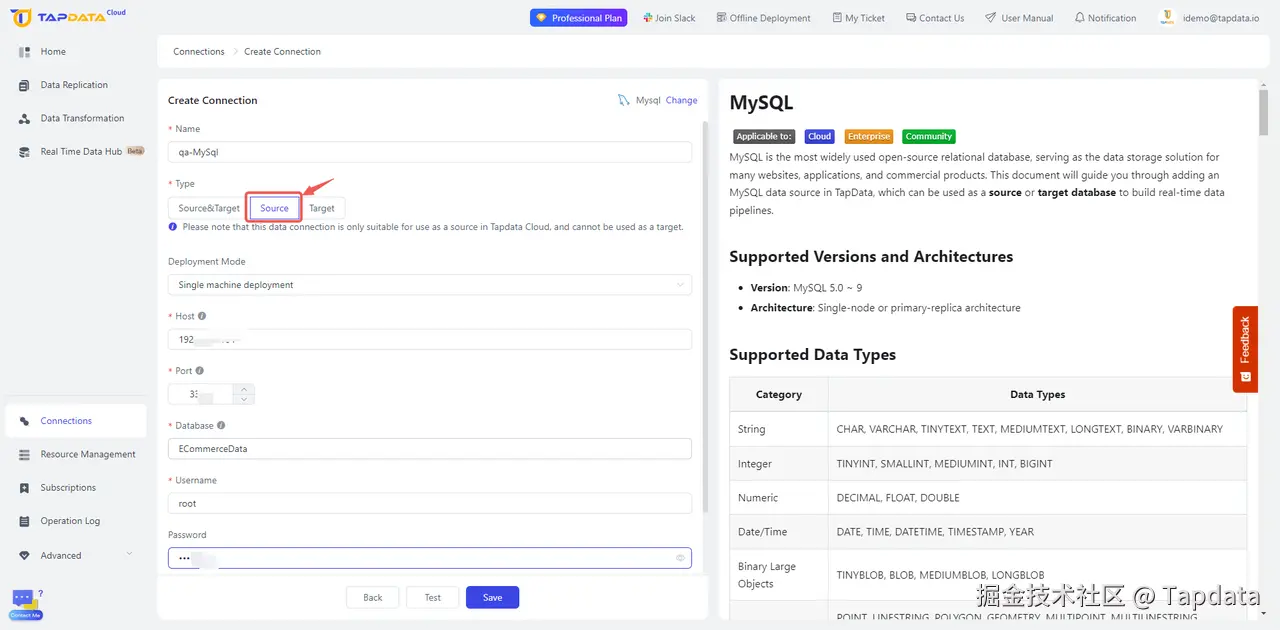This screenshot has height=630, width=1280.
Task: Click the Database info tooltip icon
Action: point(221,425)
